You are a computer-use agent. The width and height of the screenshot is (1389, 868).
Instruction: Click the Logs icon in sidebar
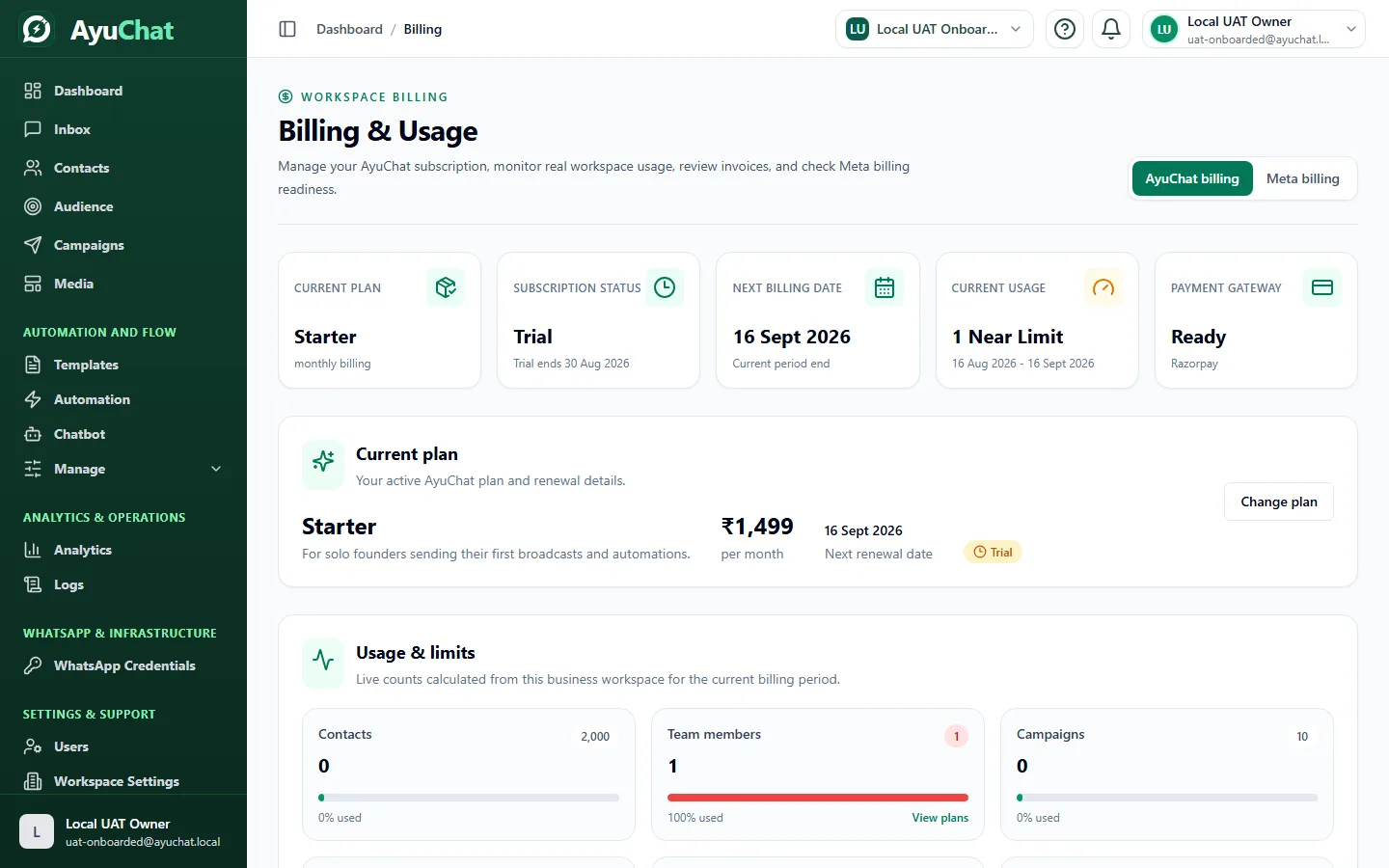click(33, 584)
